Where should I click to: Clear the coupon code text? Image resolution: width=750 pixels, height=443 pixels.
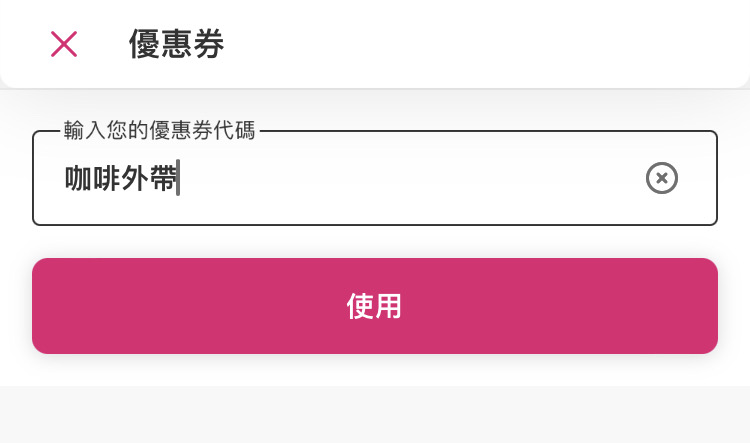coord(662,178)
